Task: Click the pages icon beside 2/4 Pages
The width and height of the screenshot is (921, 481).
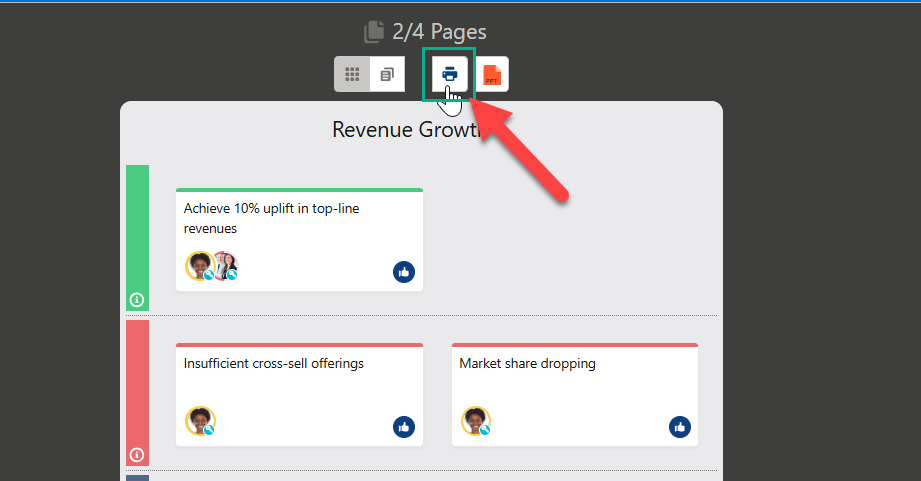Action: point(374,32)
